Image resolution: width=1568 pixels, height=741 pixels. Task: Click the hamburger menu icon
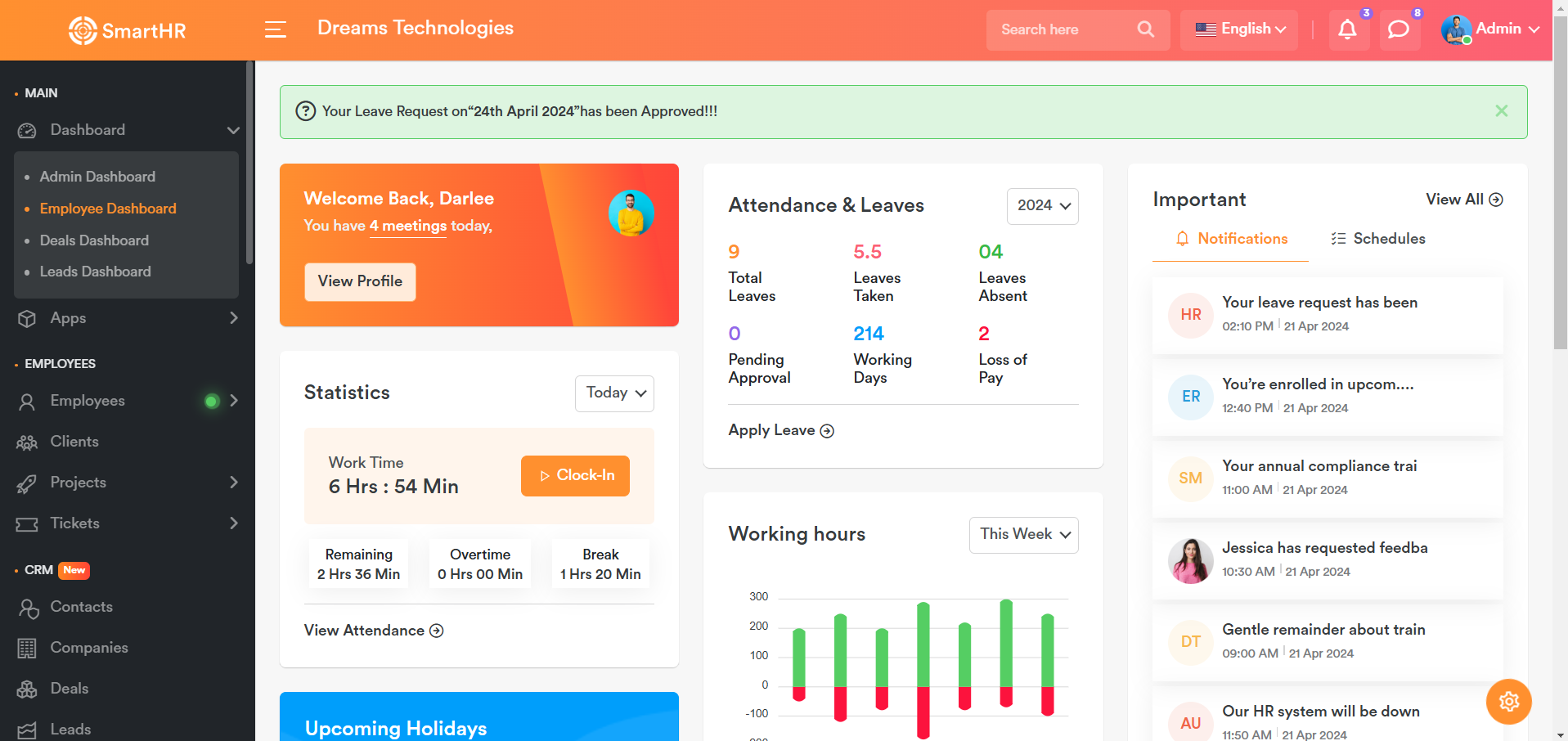click(x=276, y=29)
